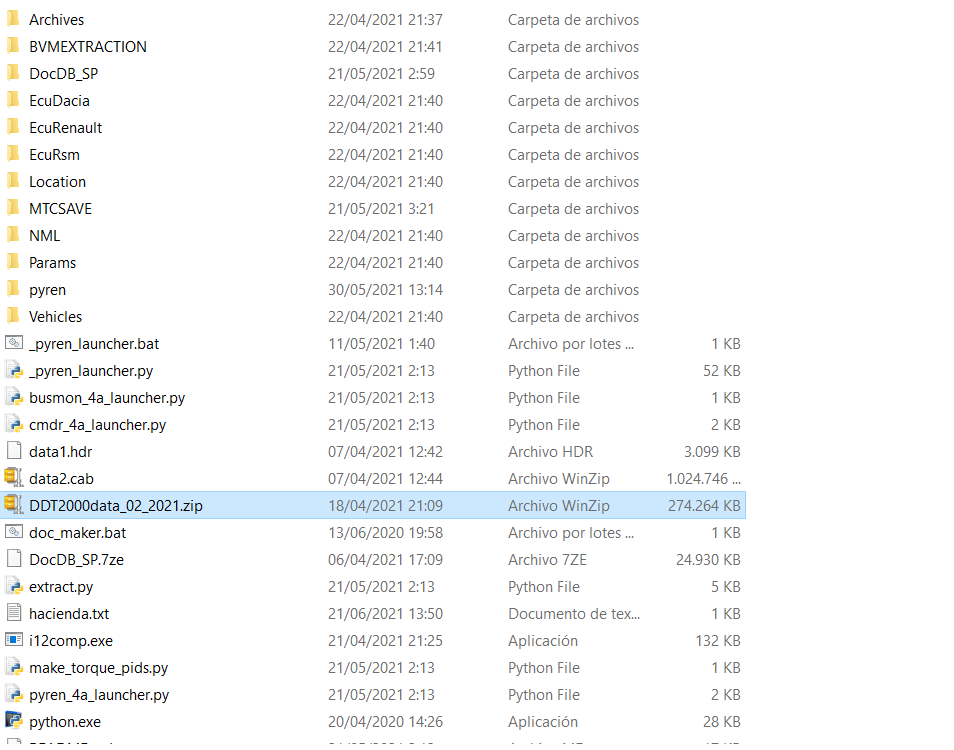Click the size 24.930 KB
954x750 pixels.
tap(708, 560)
